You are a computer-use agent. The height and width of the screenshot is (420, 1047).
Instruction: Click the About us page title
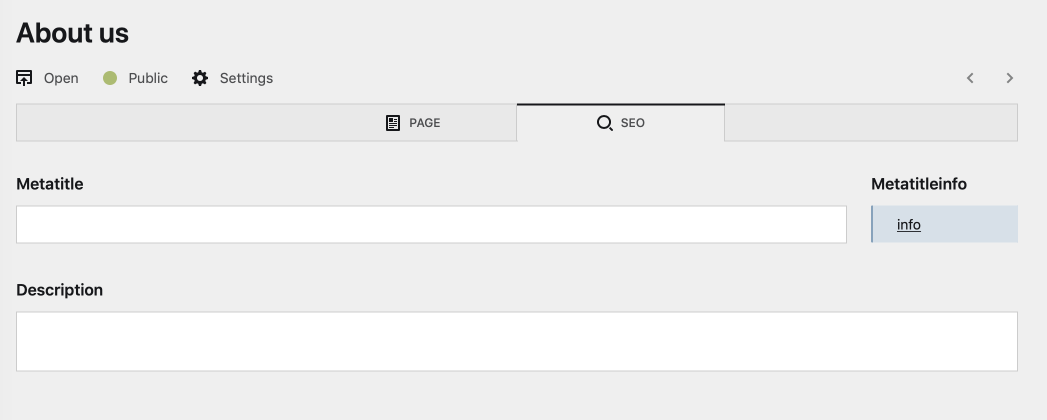73,33
